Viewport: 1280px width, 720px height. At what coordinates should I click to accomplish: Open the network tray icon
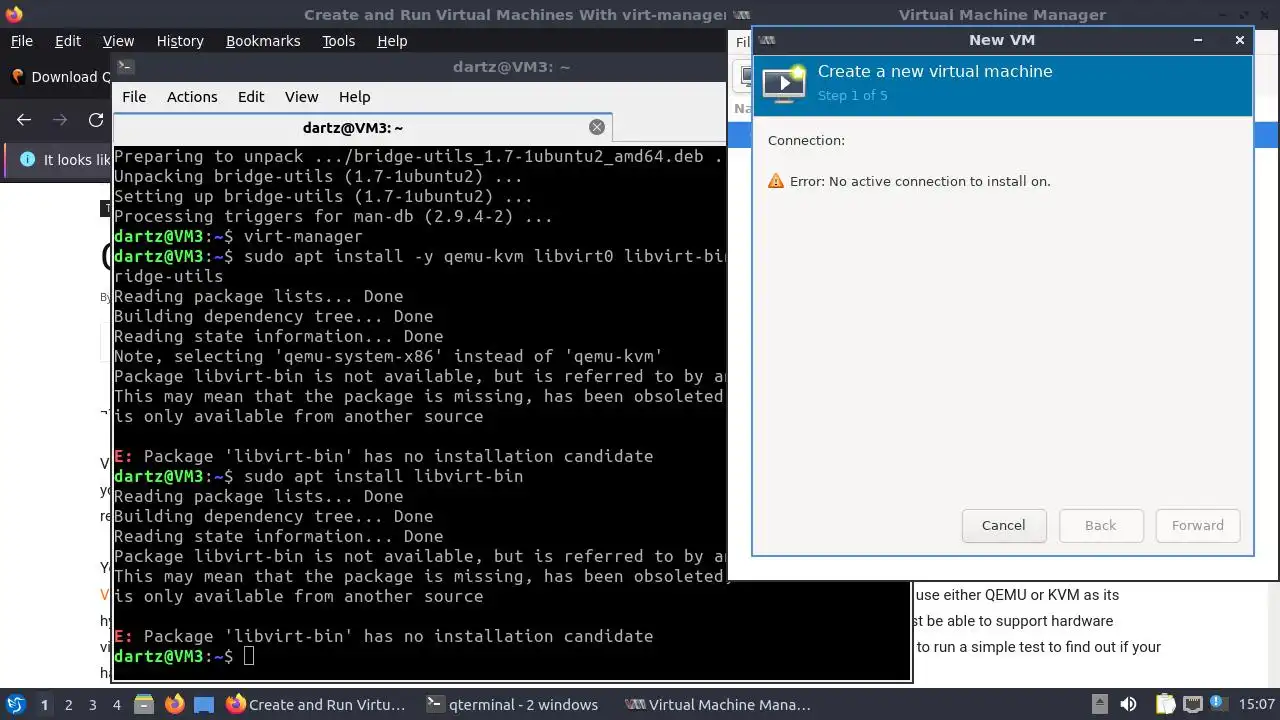coord(1193,704)
